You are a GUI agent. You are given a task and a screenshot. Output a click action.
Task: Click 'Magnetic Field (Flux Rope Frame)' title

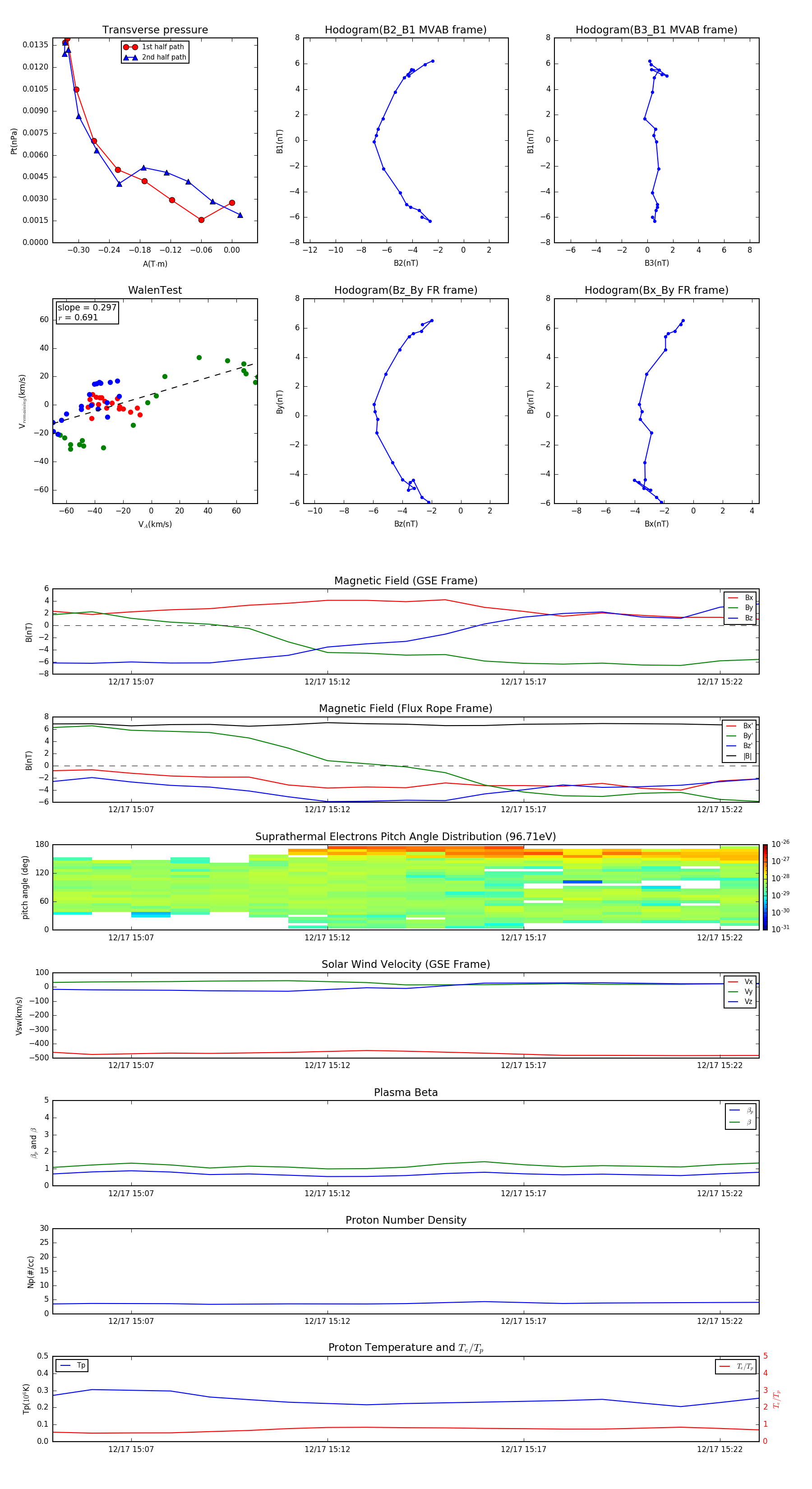(x=406, y=709)
